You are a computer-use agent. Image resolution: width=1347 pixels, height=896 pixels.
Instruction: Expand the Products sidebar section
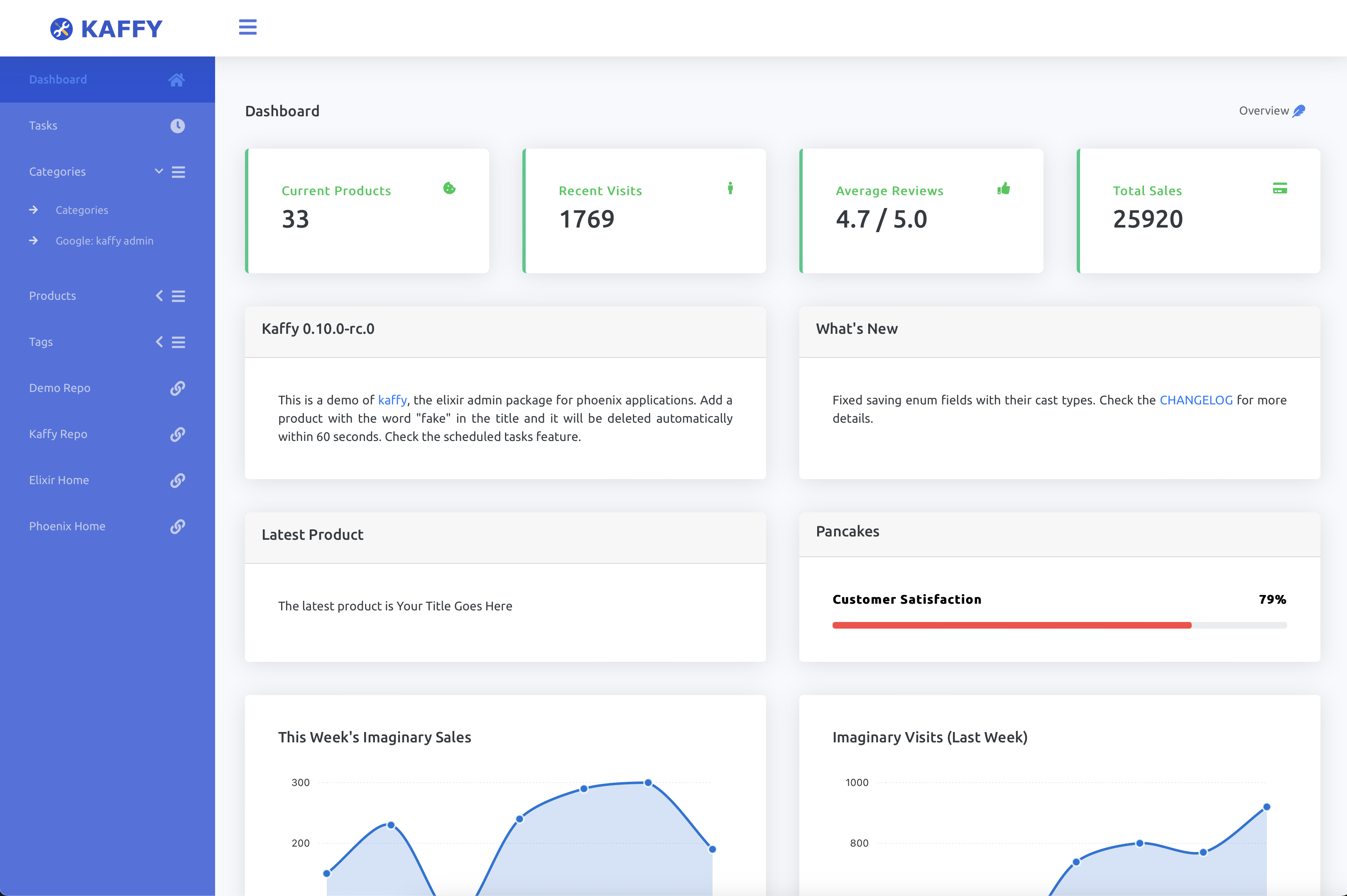point(159,296)
